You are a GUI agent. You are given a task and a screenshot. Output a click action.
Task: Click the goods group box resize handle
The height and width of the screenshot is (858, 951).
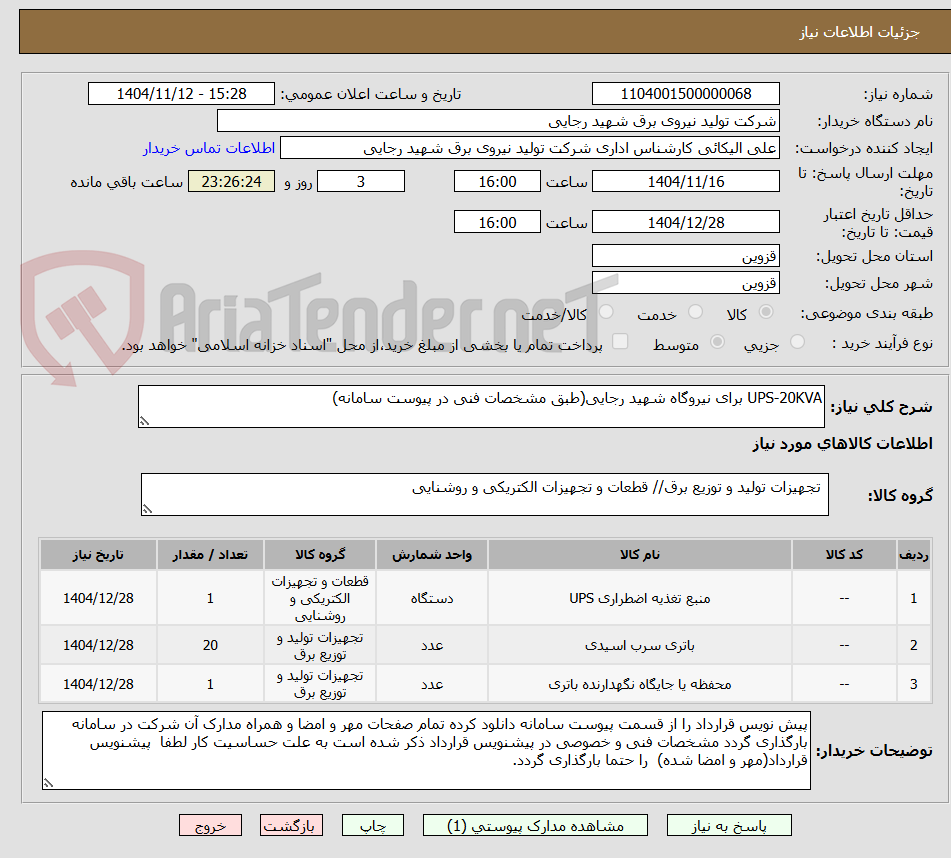[147, 509]
